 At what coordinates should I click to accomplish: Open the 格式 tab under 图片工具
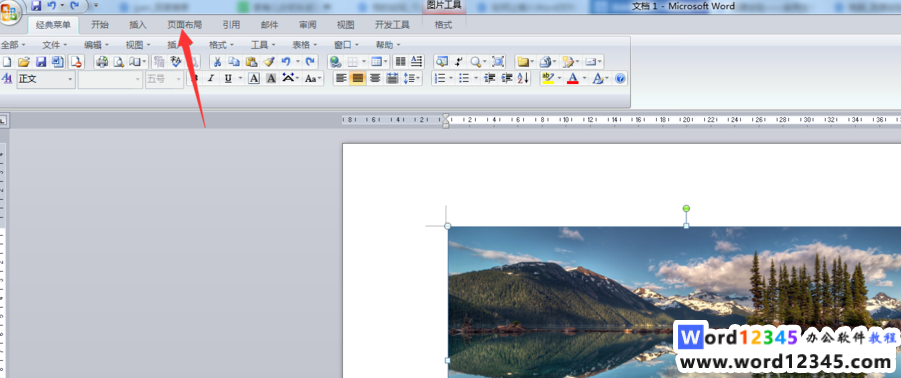point(443,25)
